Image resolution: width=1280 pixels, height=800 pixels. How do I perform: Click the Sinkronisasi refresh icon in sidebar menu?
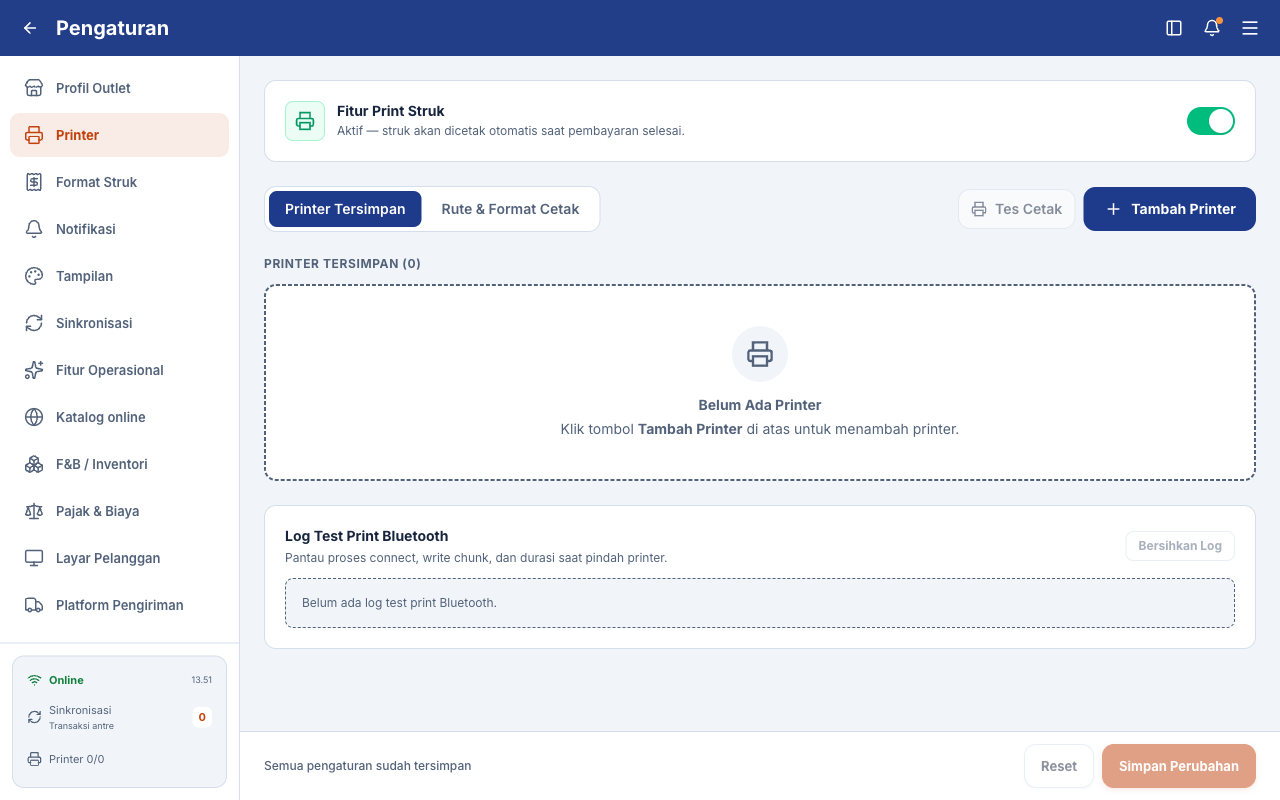[34, 323]
